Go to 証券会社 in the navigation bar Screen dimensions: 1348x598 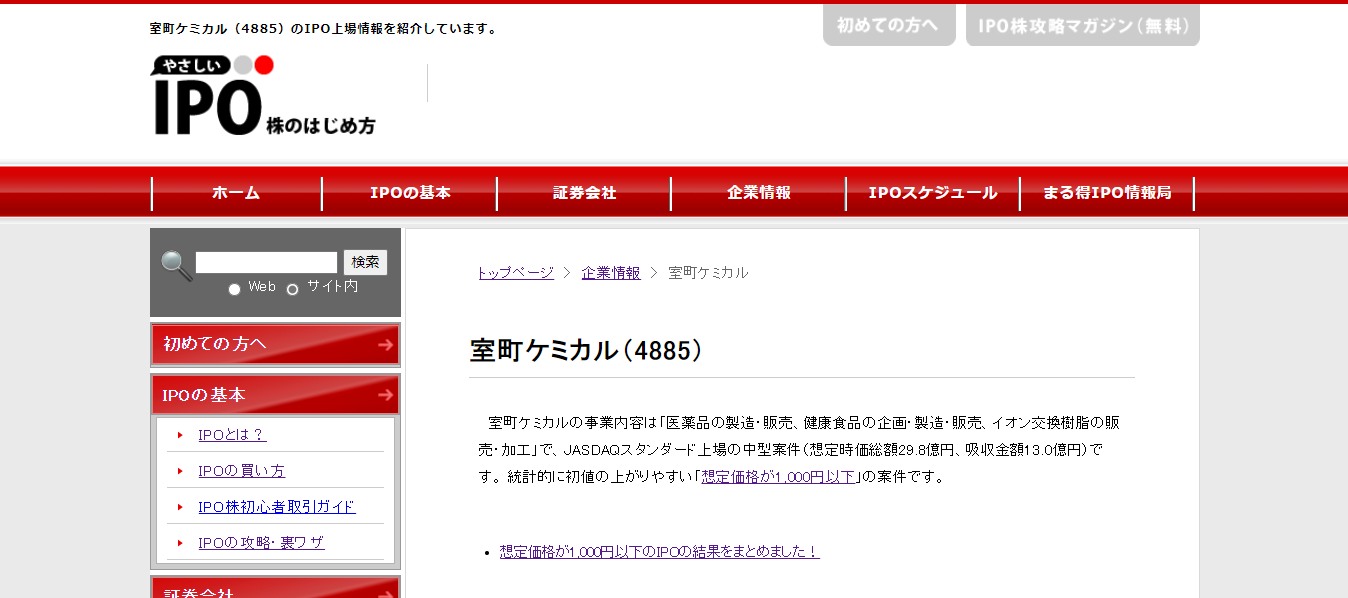pos(584,193)
